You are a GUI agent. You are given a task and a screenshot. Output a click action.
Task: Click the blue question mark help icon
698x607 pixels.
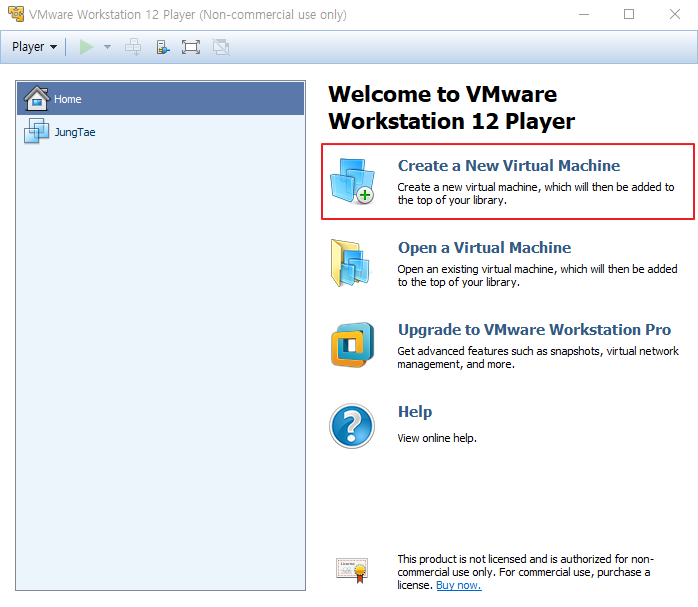point(352,426)
